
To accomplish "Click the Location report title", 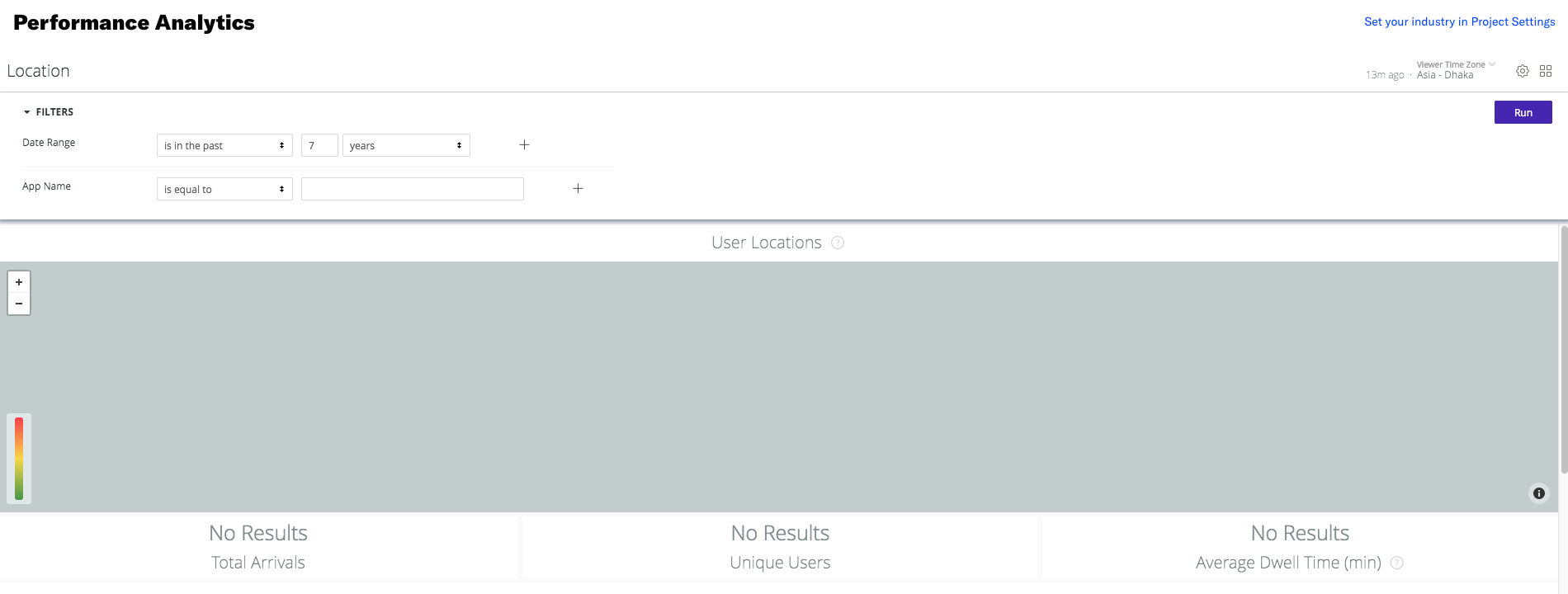I will point(38,70).
